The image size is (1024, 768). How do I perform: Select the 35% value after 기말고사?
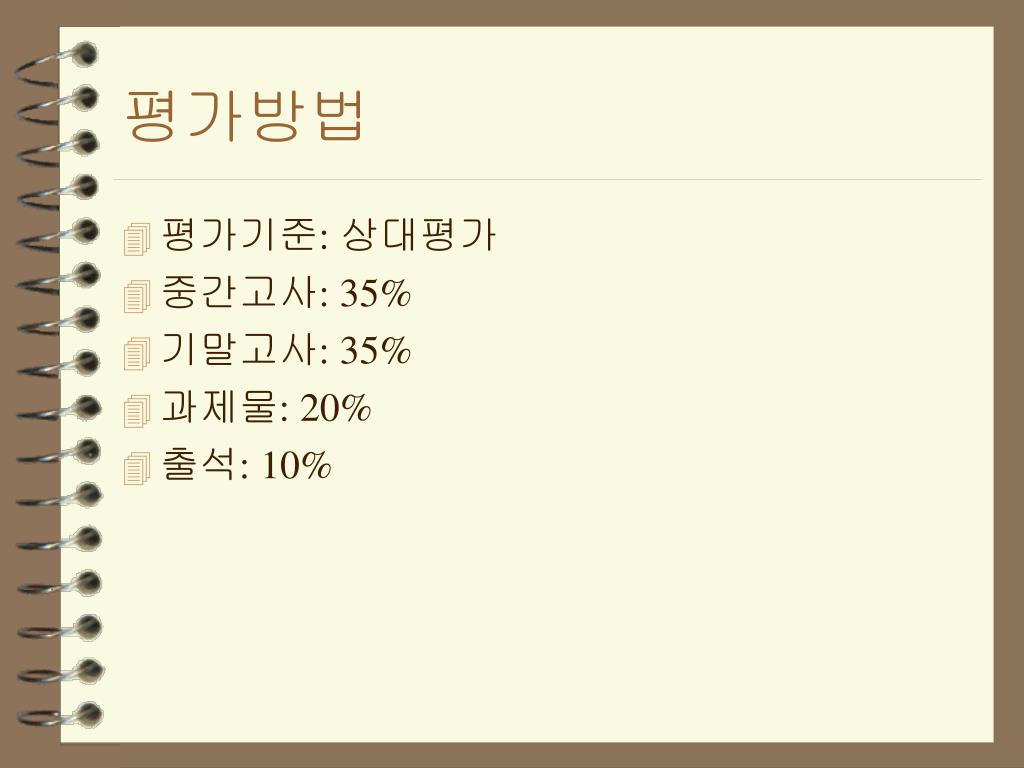(x=376, y=351)
